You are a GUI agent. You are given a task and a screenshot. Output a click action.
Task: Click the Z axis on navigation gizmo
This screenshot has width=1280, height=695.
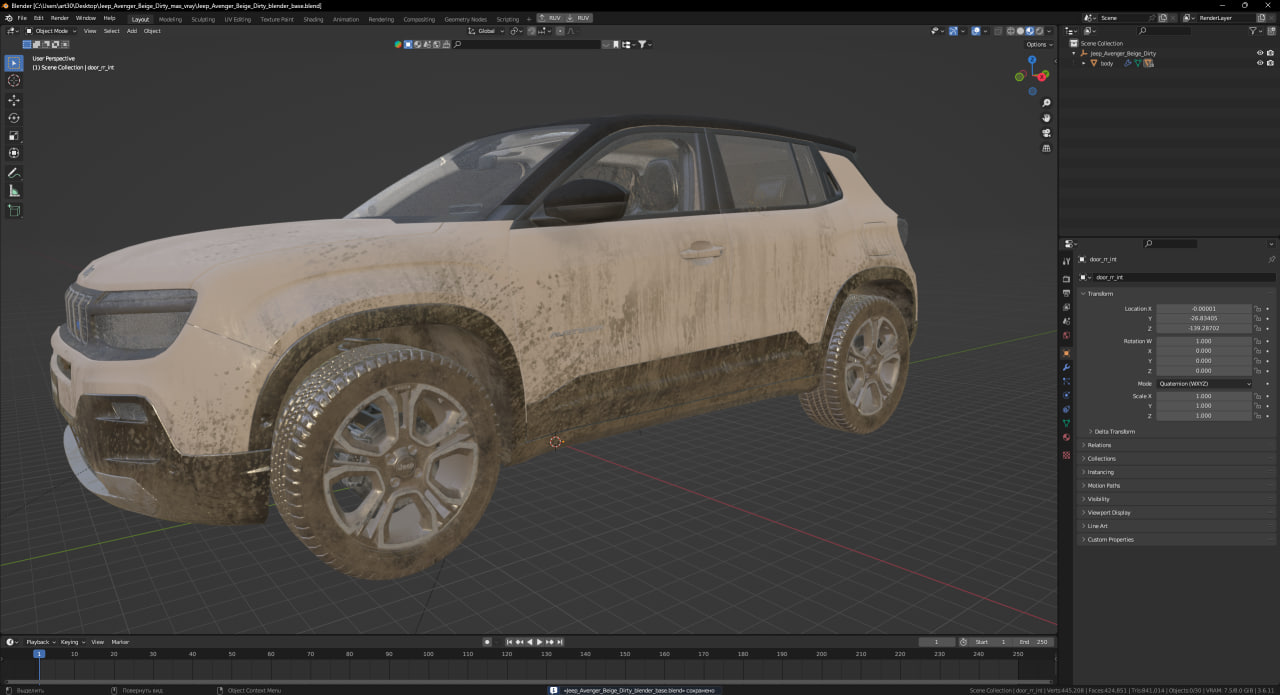(x=1032, y=60)
